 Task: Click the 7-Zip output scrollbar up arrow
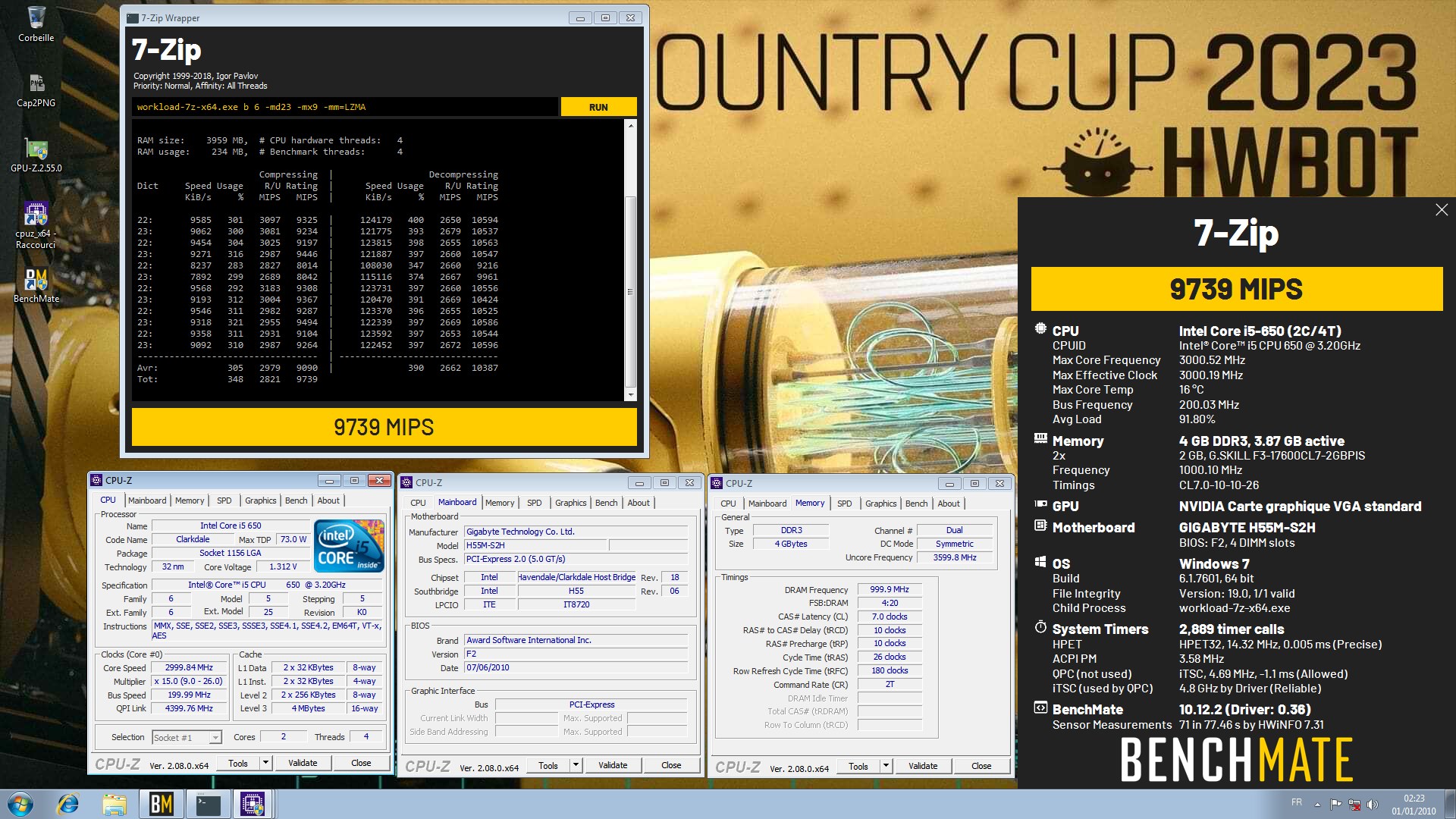[630, 126]
